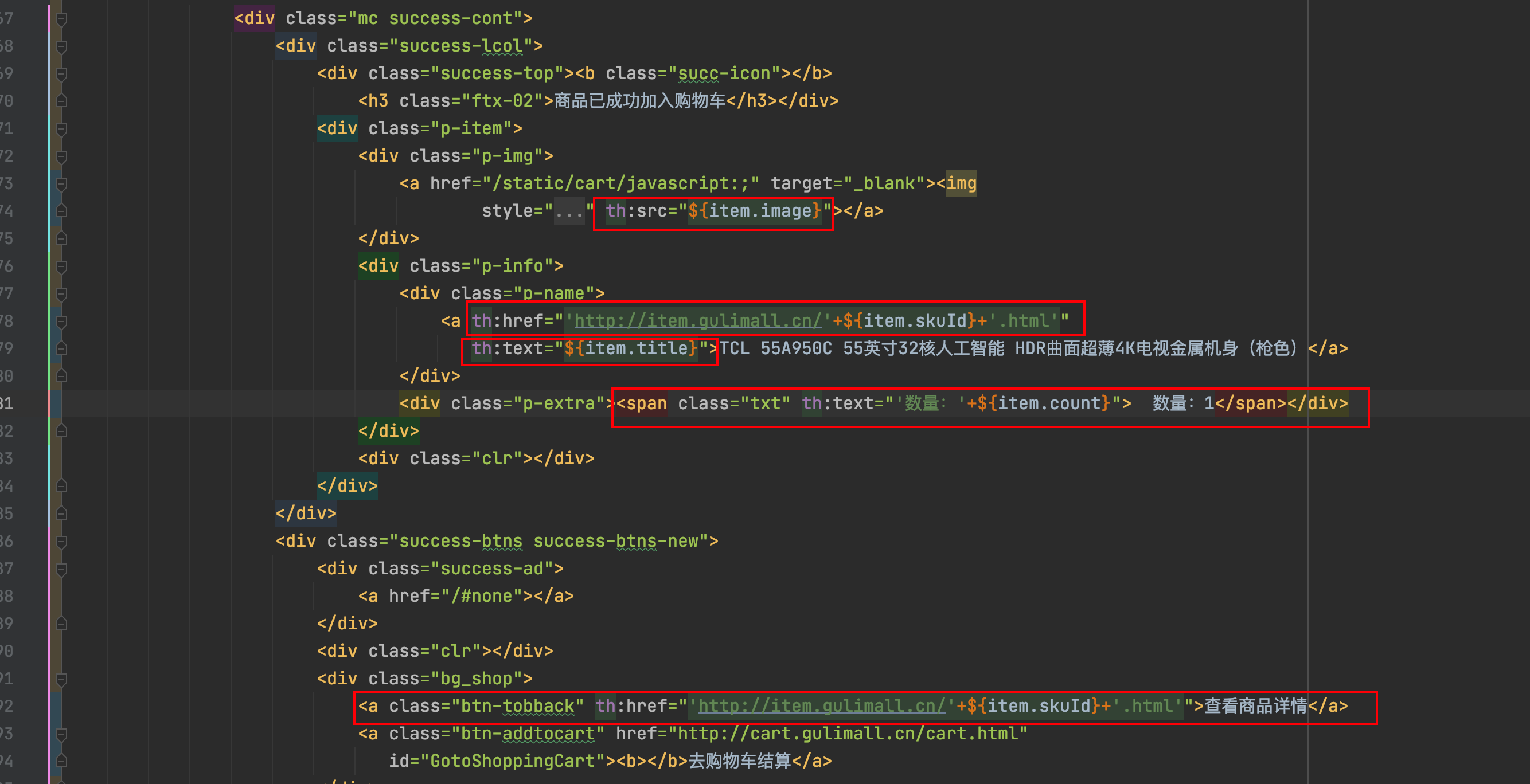This screenshot has height=784, width=1530.
Task: Click the "success-ad" class value
Action: [492, 569]
